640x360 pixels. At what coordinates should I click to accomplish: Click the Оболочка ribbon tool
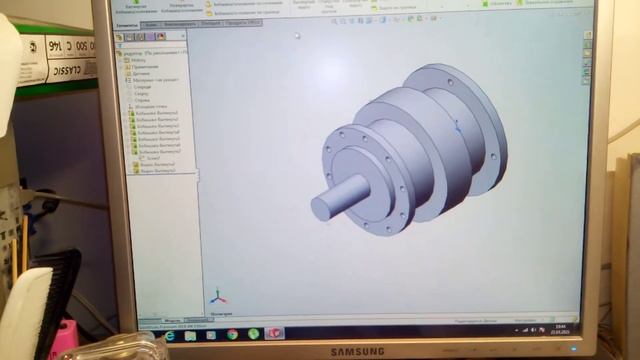coord(496,3)
